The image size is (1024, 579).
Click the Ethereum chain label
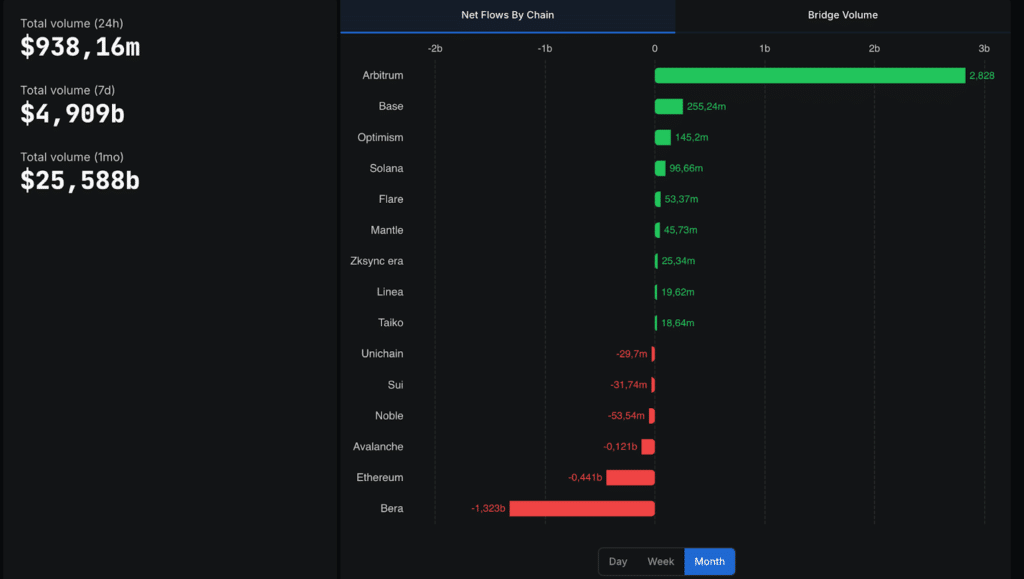point(379,478)
